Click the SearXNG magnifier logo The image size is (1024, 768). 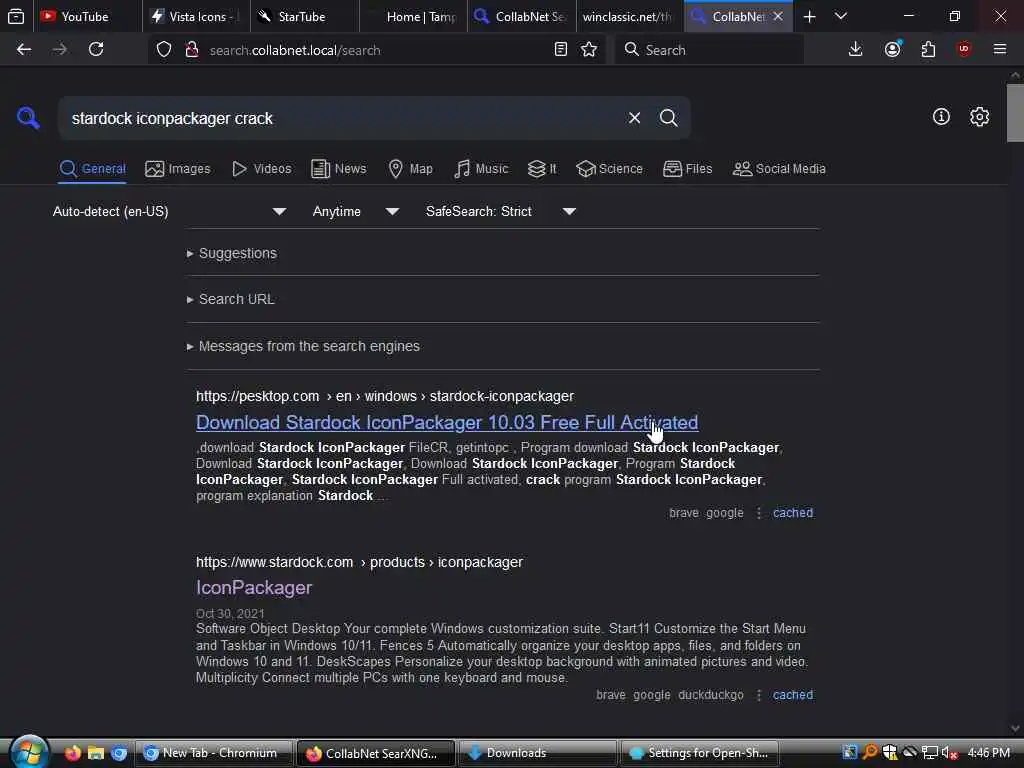coord(28,118)
